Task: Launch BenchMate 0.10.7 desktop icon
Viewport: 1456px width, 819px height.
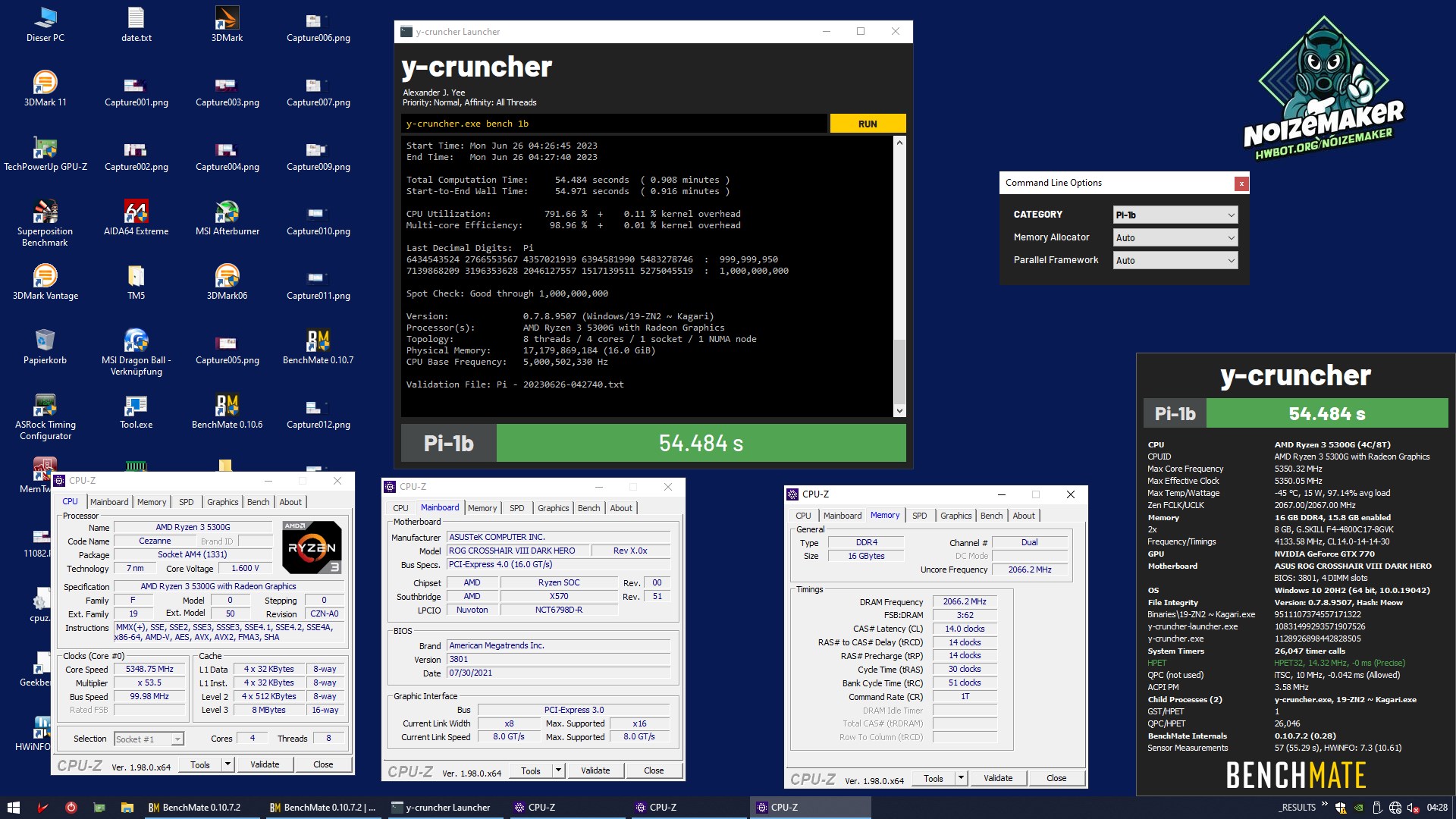Action: tap(318, 347)
